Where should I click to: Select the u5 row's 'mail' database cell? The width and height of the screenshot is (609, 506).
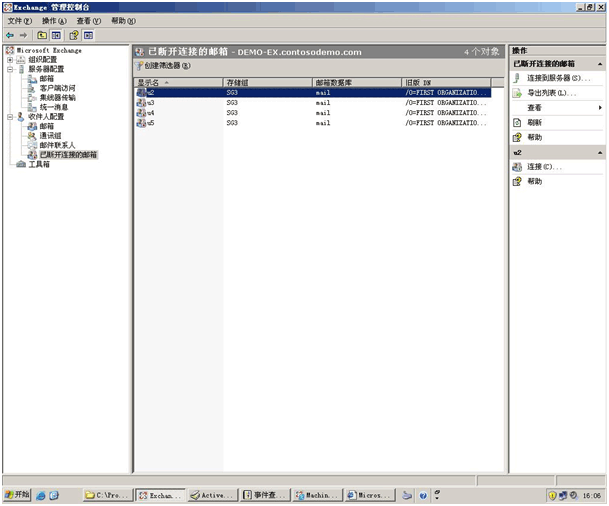[x=323, y=123]
